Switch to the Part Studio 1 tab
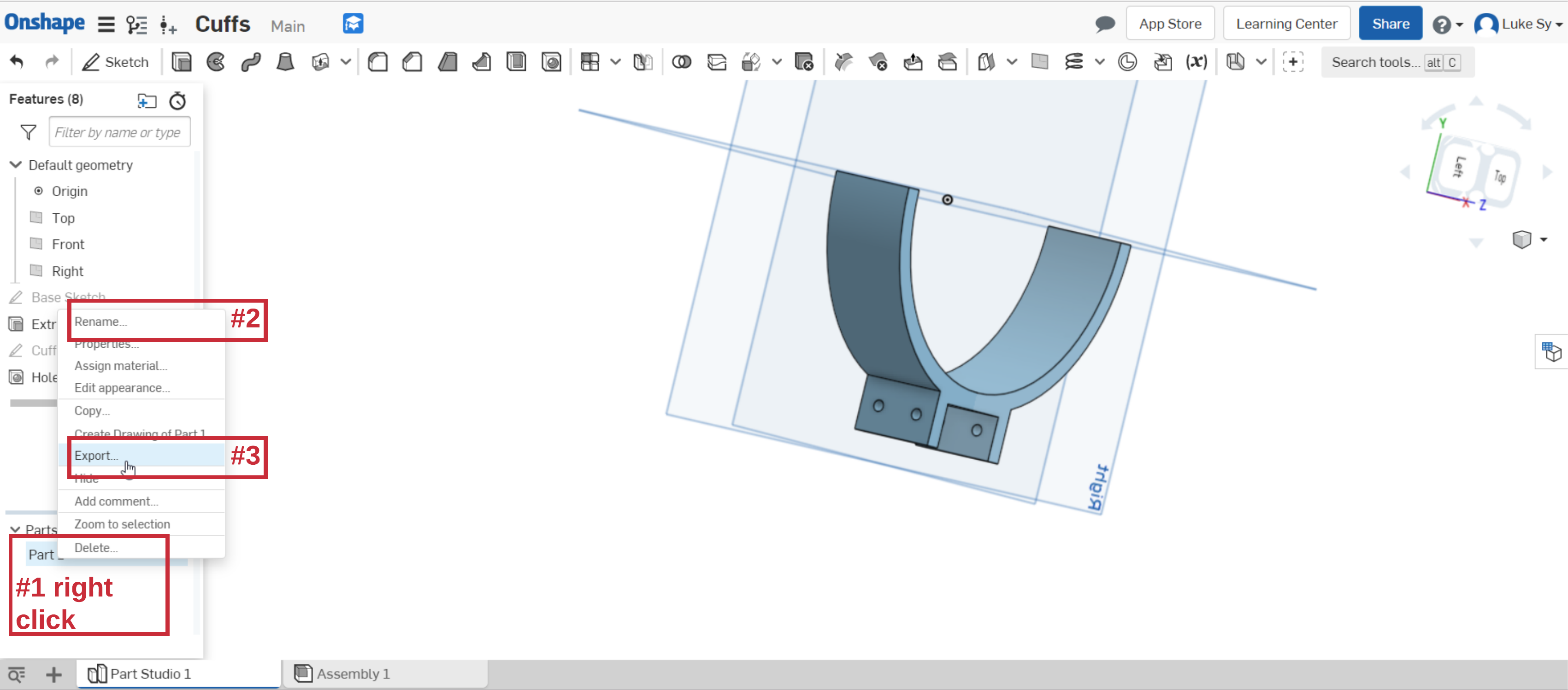The height and width of the screenshot is (690, 1568). (178, 673)
